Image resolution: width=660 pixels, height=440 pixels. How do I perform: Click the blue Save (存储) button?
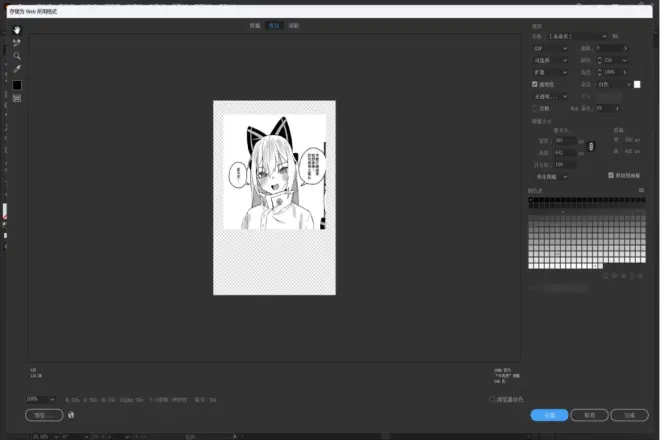pos(549,415)
